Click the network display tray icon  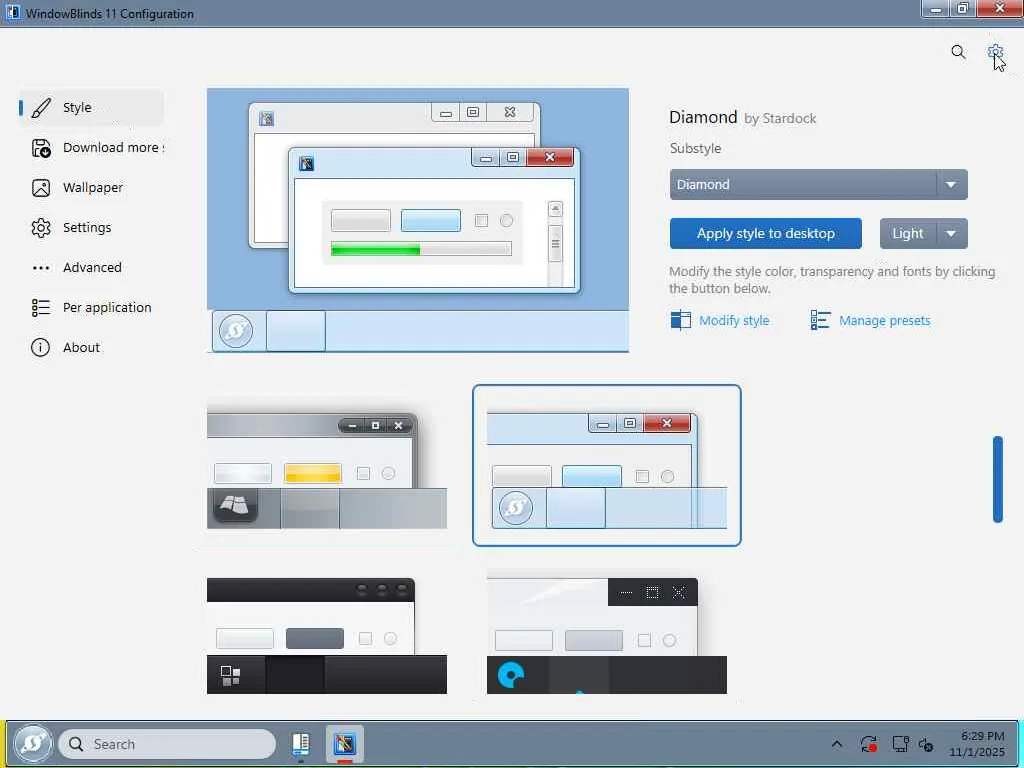pos(901,744)
